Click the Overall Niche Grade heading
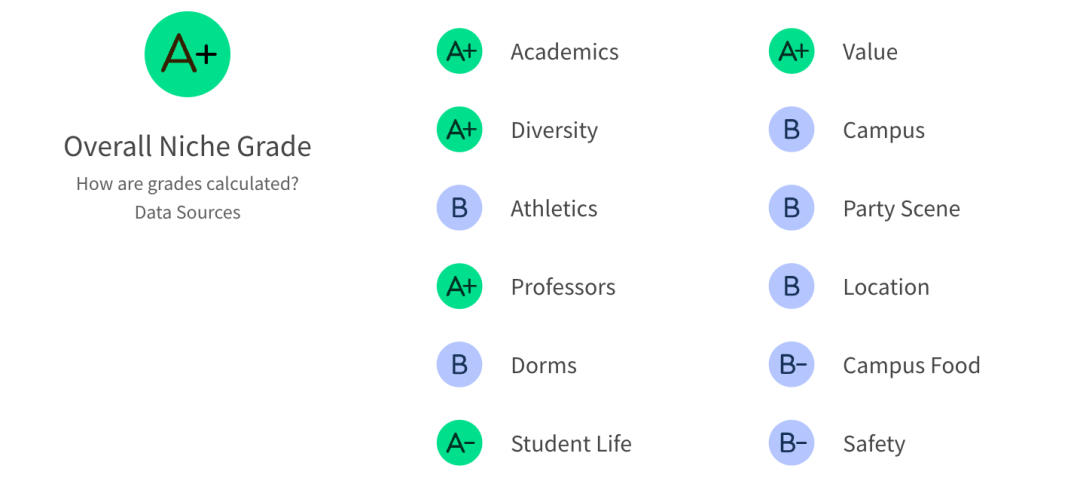 tap(187, 146)
